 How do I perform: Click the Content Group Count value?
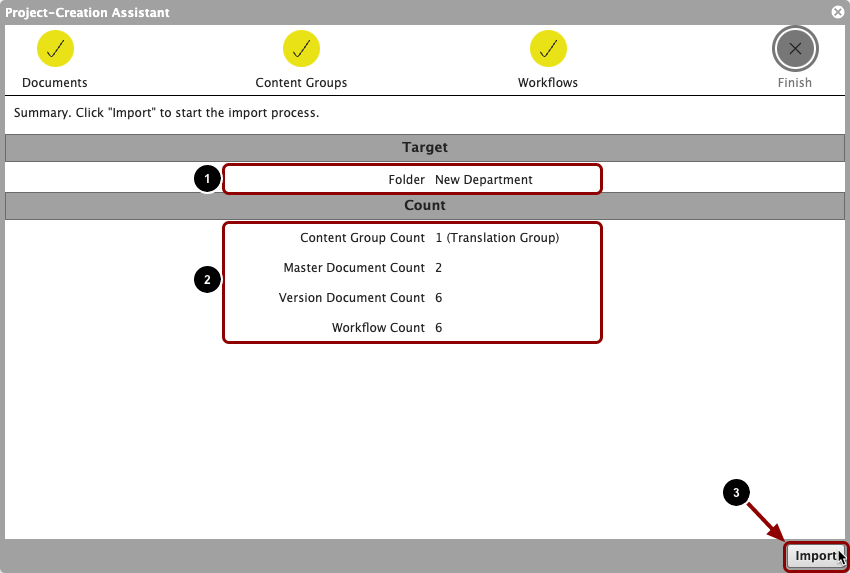point(497,237)
